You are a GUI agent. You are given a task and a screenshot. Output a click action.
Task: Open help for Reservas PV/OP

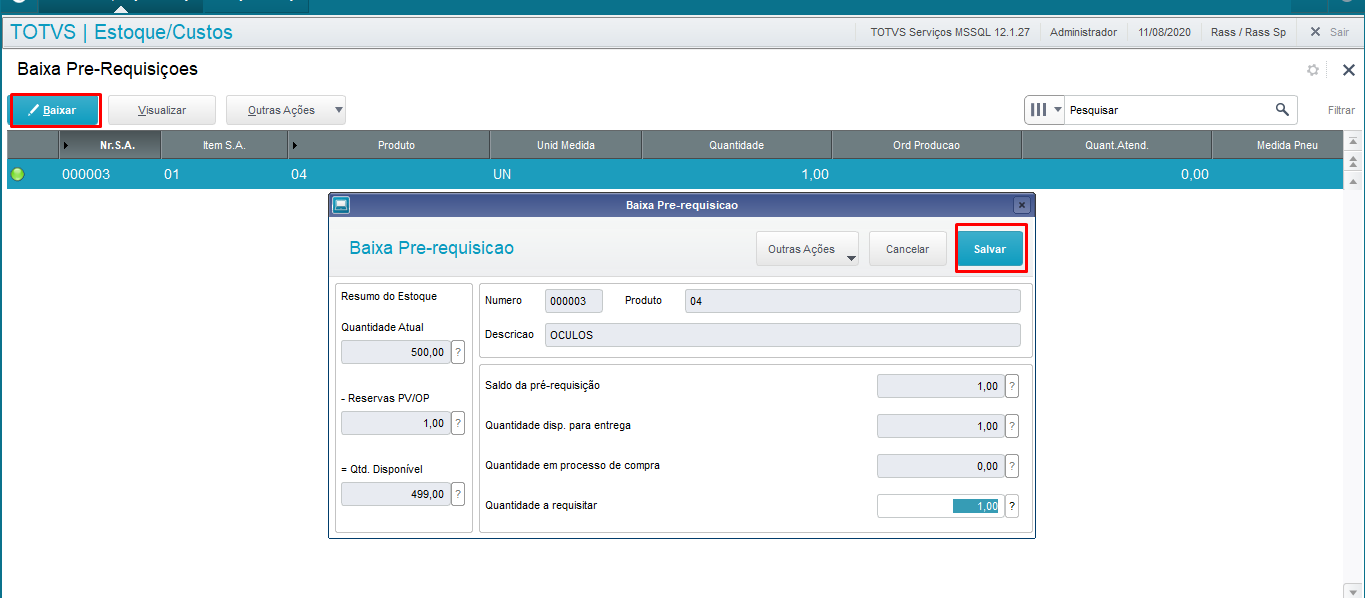(x=458, y=423)
